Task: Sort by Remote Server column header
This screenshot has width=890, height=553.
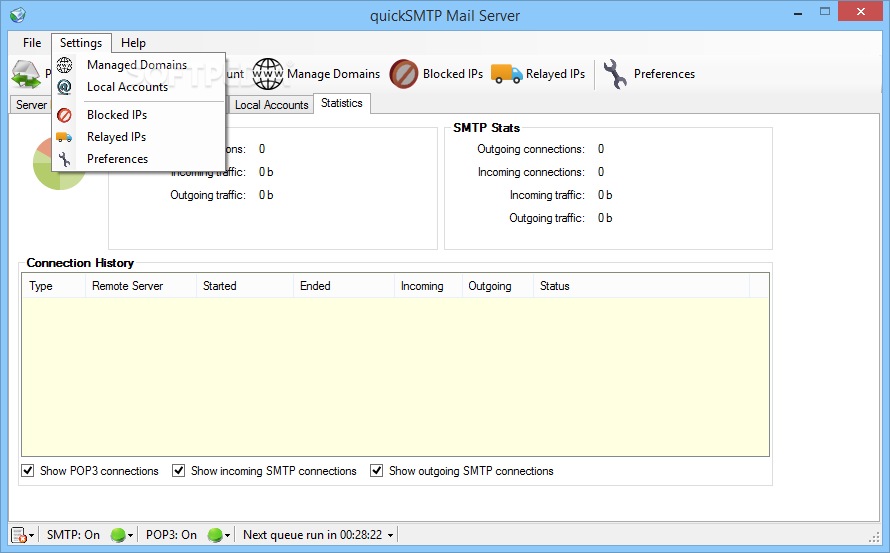Action: click(x=141, y=286)
